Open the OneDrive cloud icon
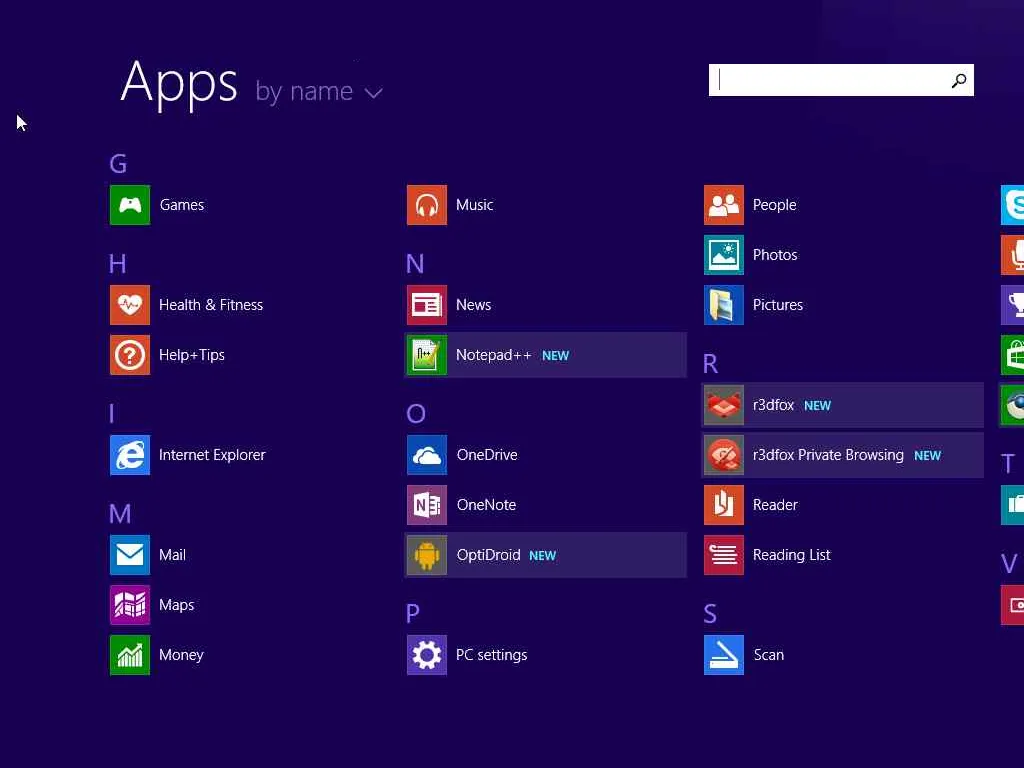The width and height of the screenshot is (1024, 768). [426, 455]
